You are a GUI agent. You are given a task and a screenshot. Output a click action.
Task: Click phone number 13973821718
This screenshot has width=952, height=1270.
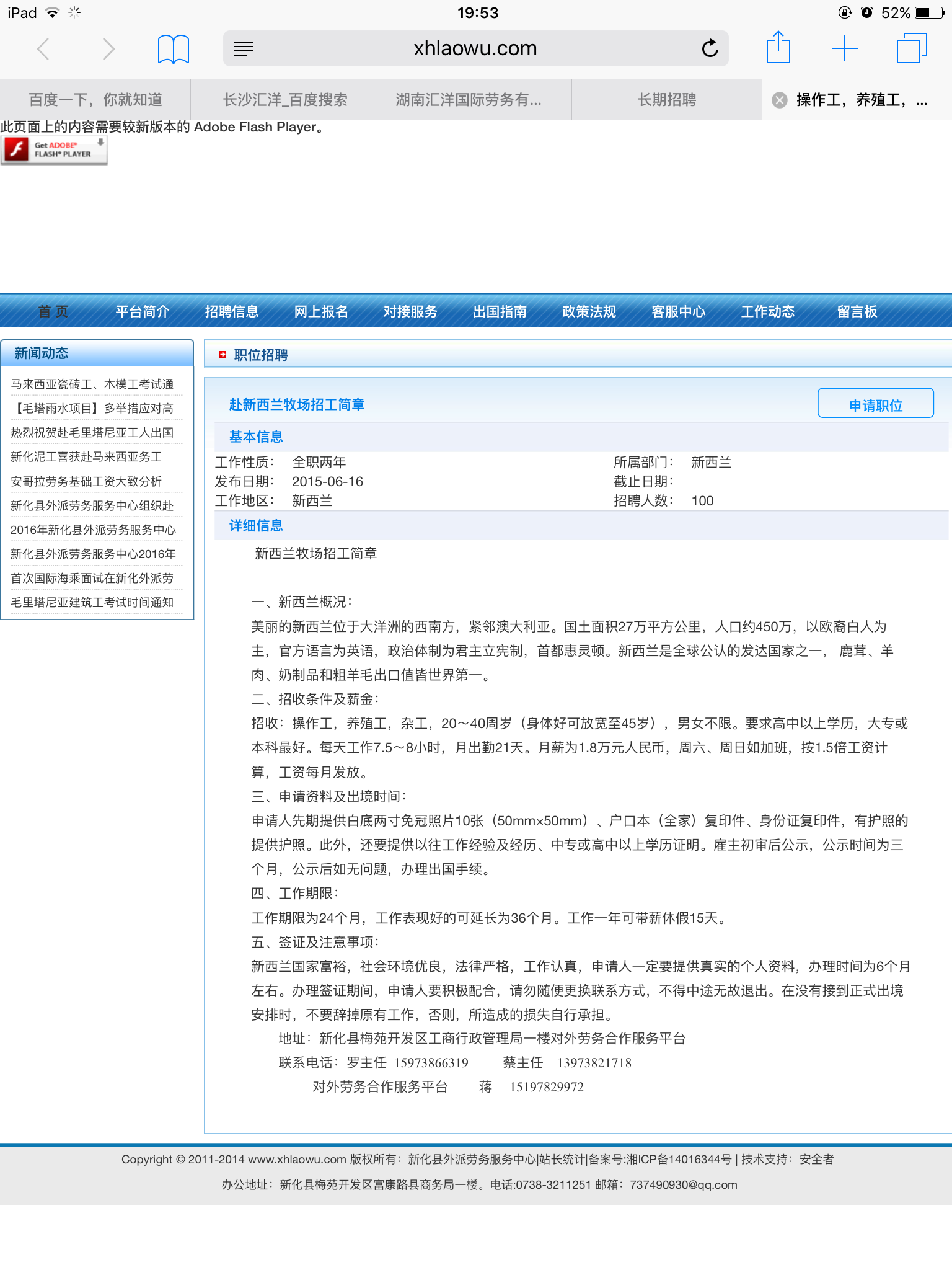coord(594,1062)
